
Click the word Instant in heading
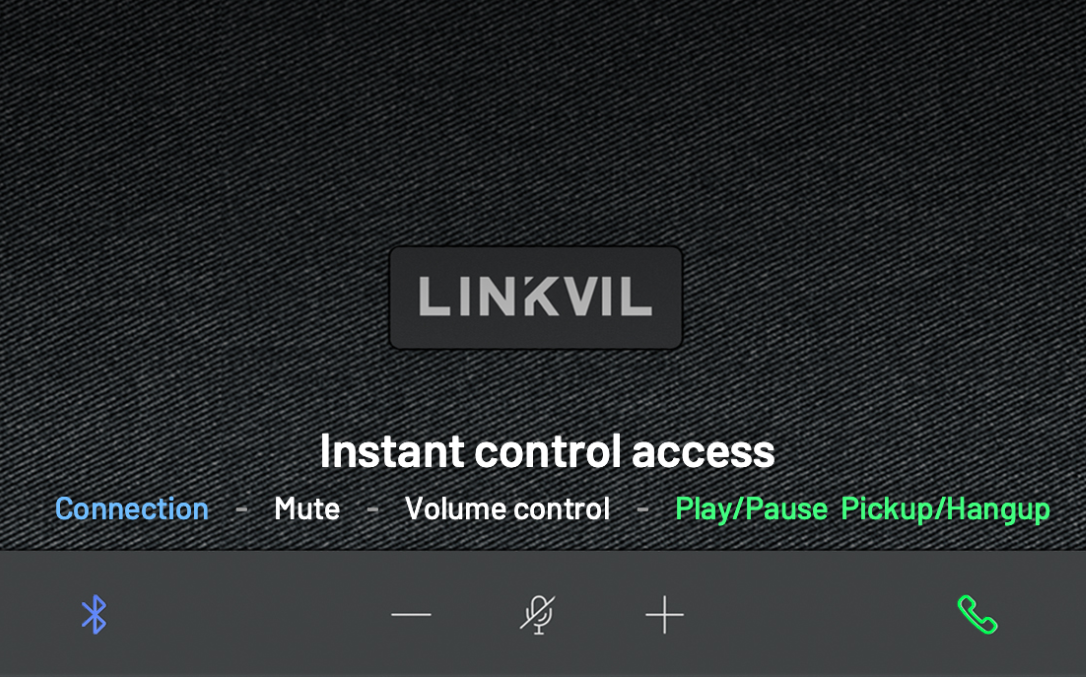392,452
